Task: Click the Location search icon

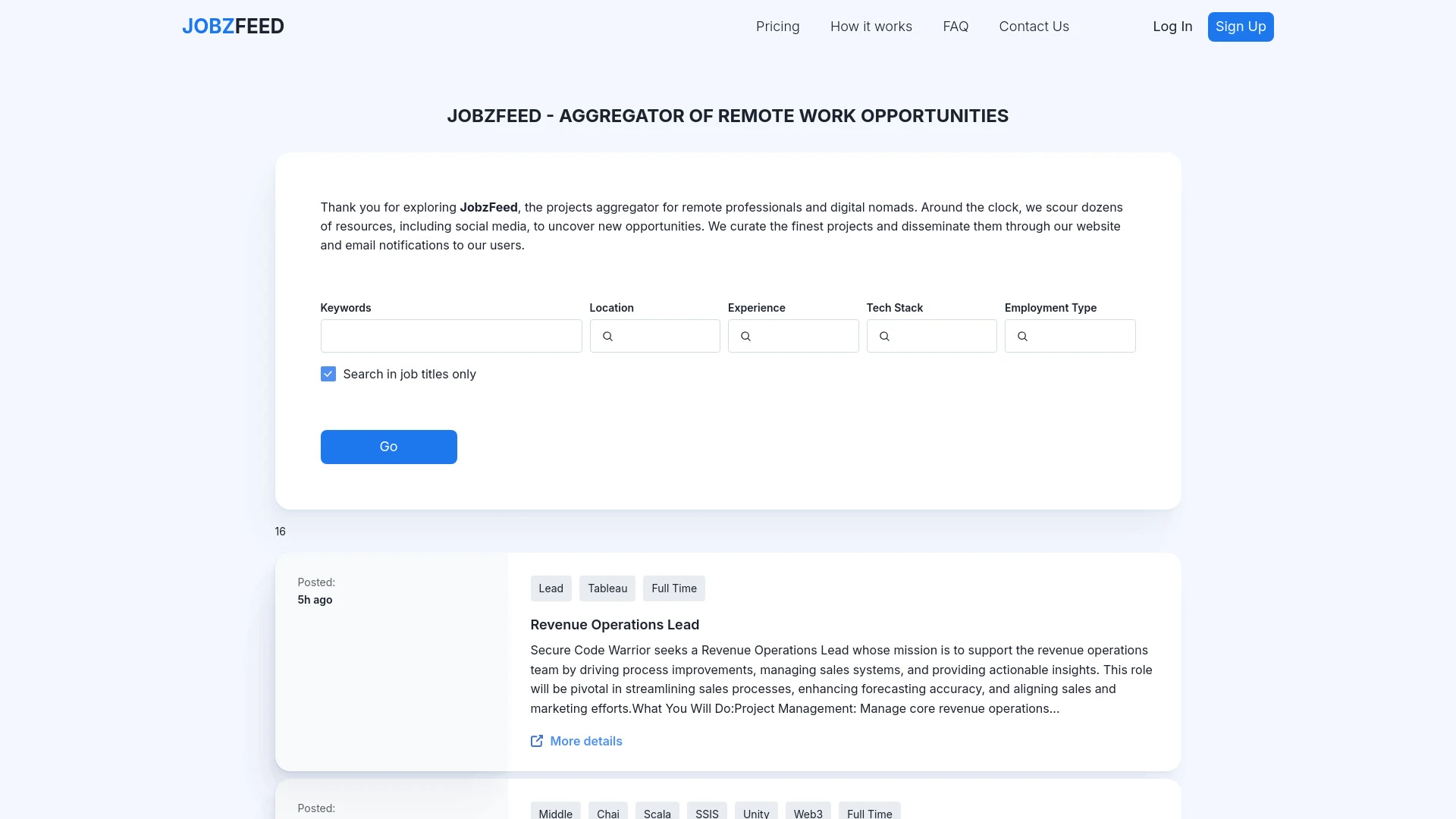Action: point(607,336)
